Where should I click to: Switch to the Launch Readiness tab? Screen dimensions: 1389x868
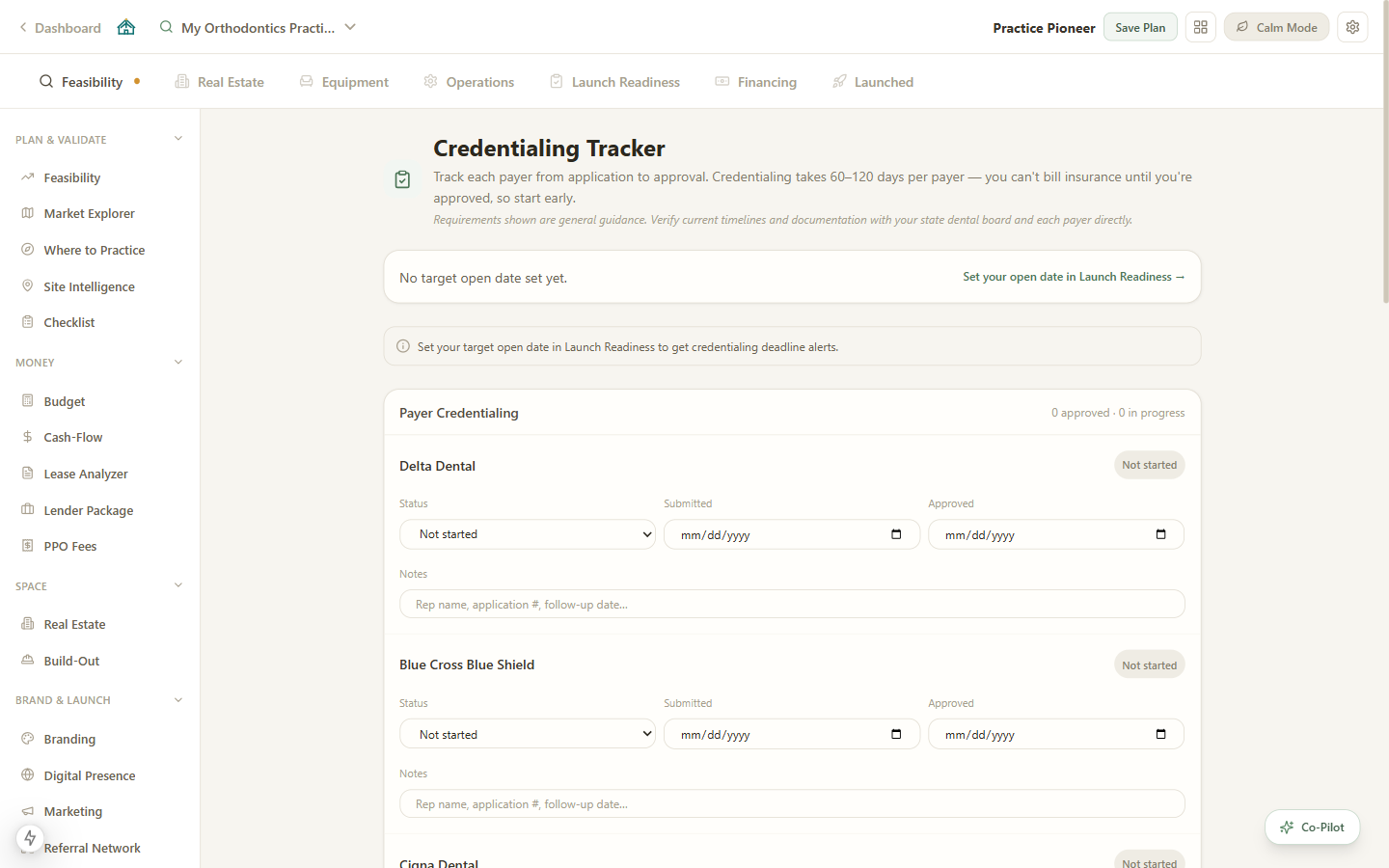pyautogui.click(x=615, y=82)
